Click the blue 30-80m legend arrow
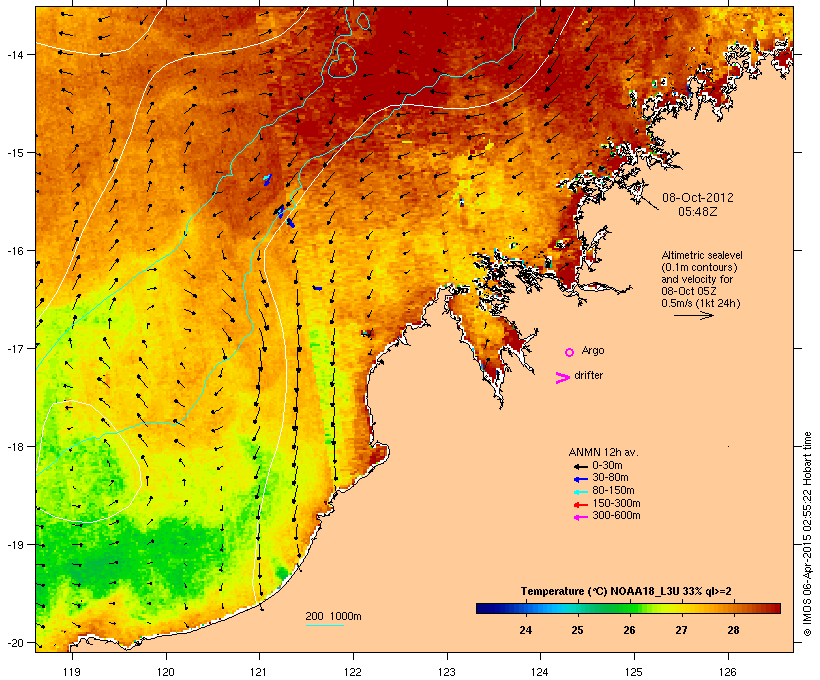 (580, 479)
